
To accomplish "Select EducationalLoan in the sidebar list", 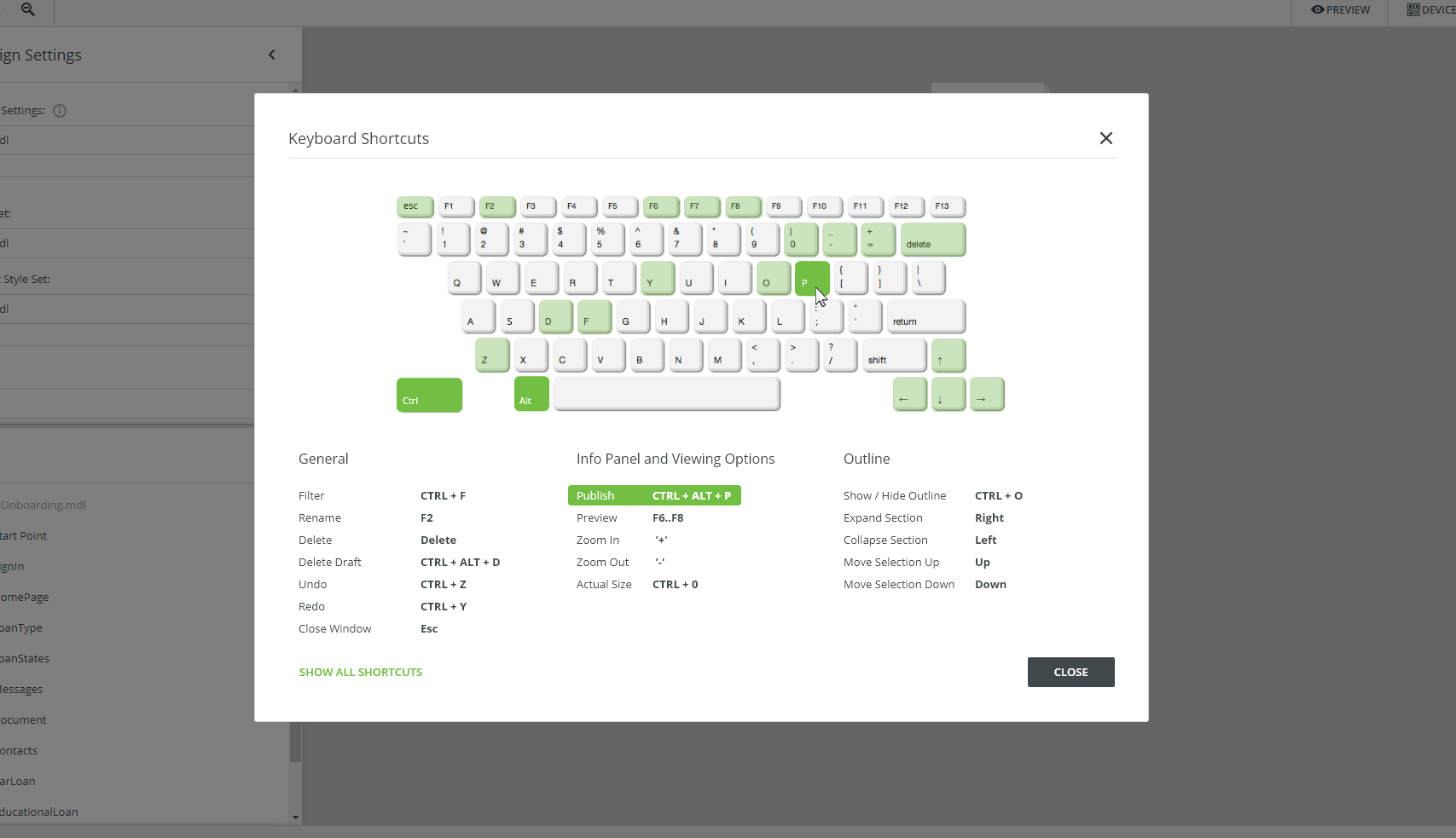I will (x=40, y=812).
